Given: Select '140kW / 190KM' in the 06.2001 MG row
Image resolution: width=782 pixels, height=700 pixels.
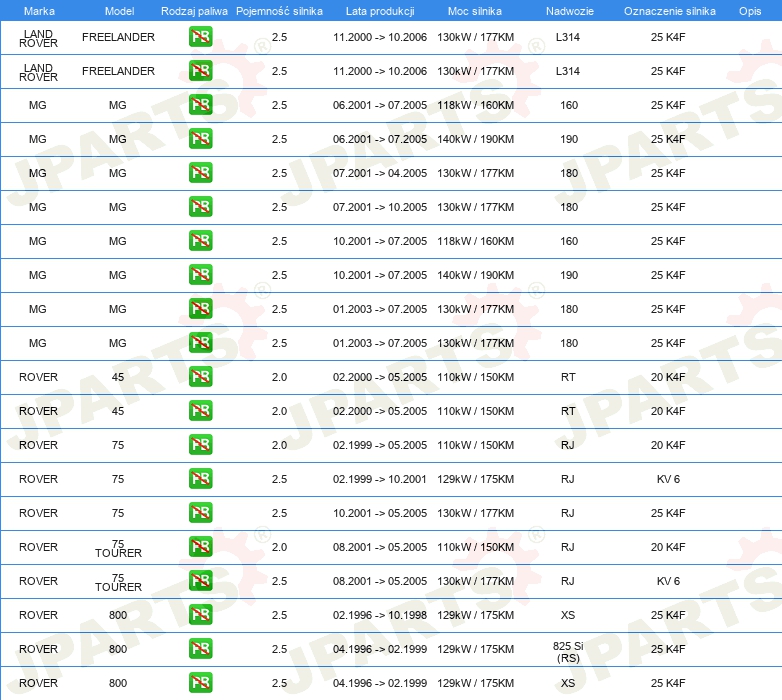Looking at the screenshot, I should point(476,139).
